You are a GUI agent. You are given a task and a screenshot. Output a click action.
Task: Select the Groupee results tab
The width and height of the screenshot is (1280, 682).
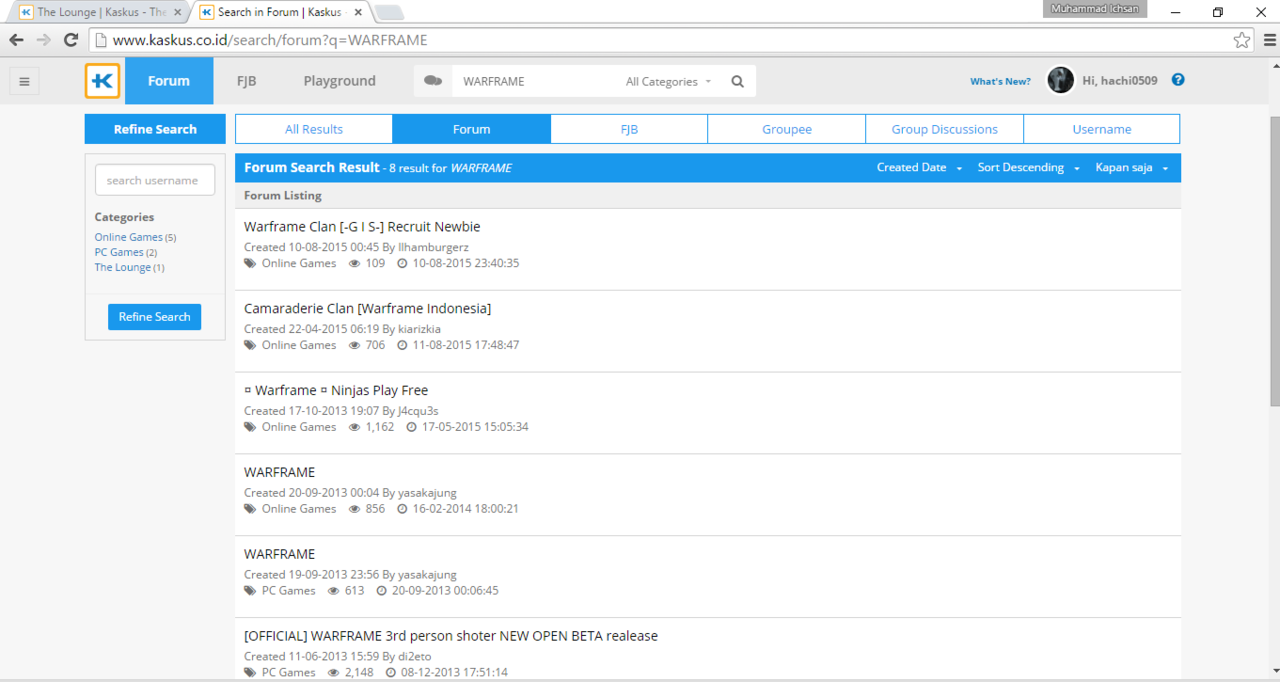pos(787,129)
